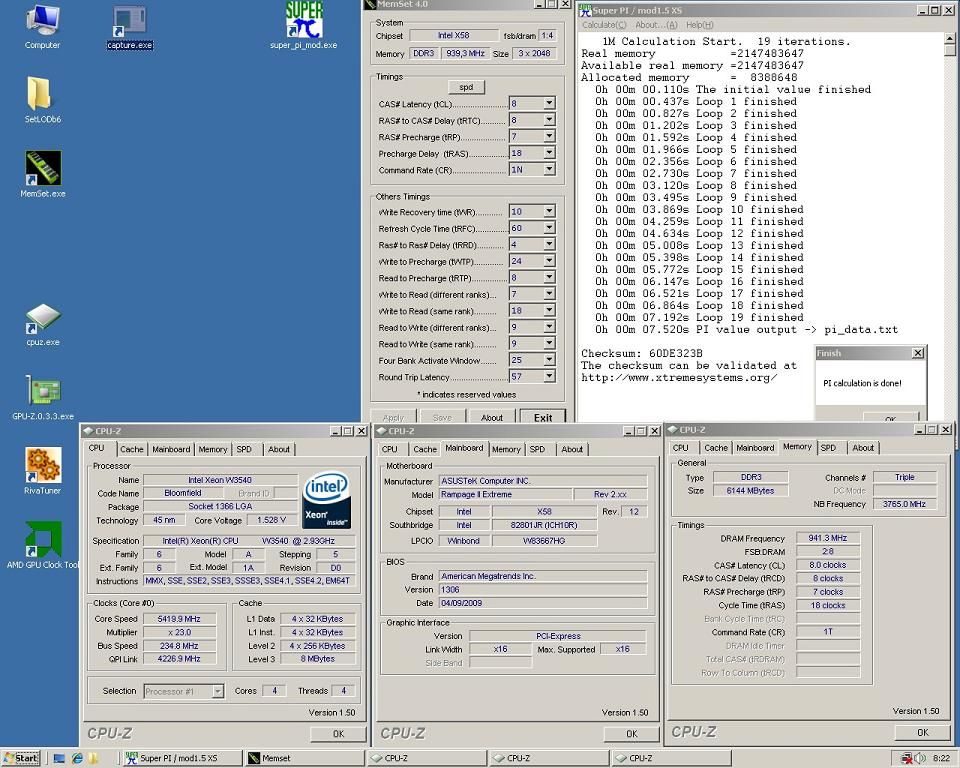Expand RAS# to CAS# Delay dropdown
Screen dimensions: 960x768
549,119
